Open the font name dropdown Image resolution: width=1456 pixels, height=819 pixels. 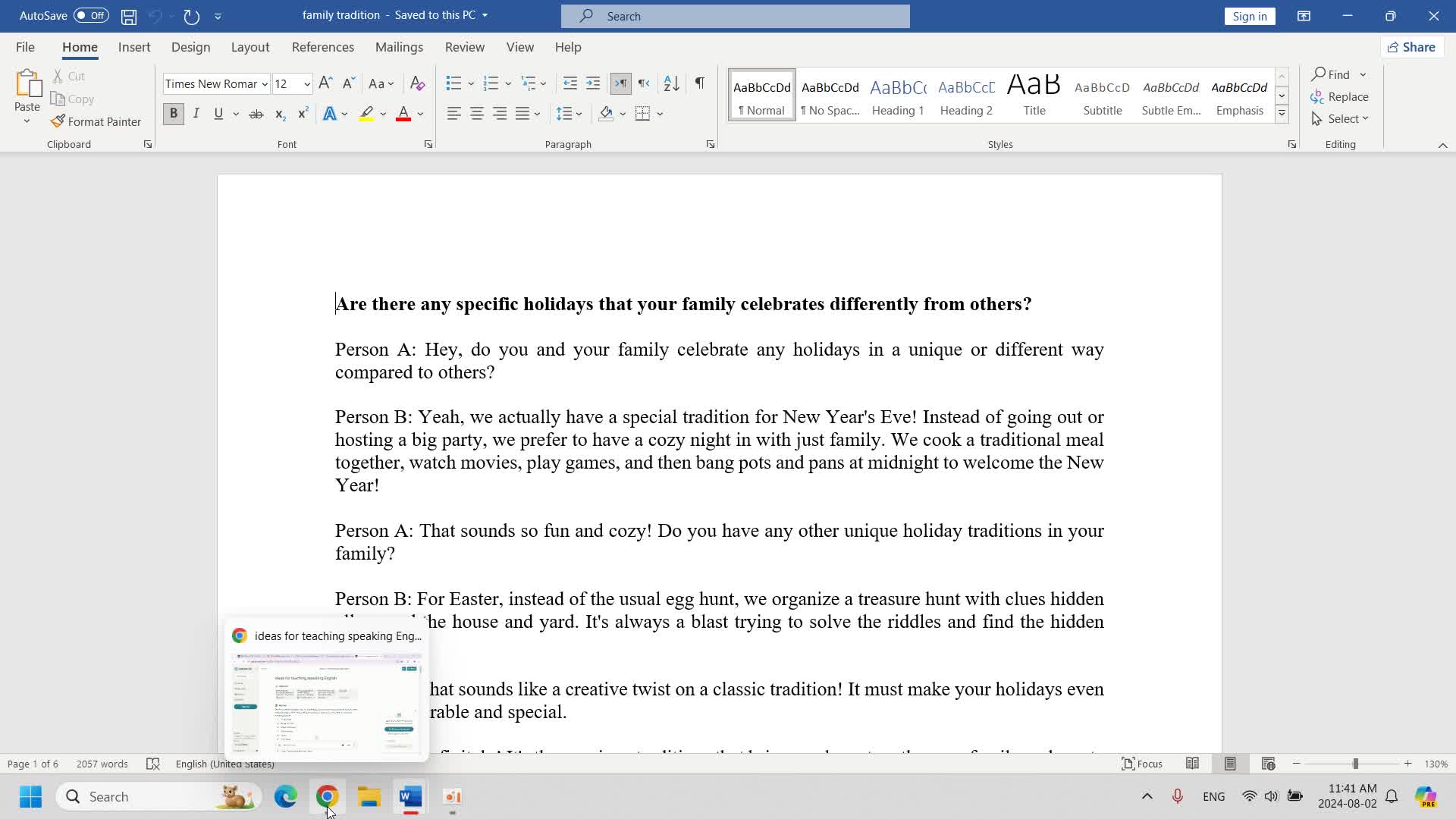[x=265, y=84]
